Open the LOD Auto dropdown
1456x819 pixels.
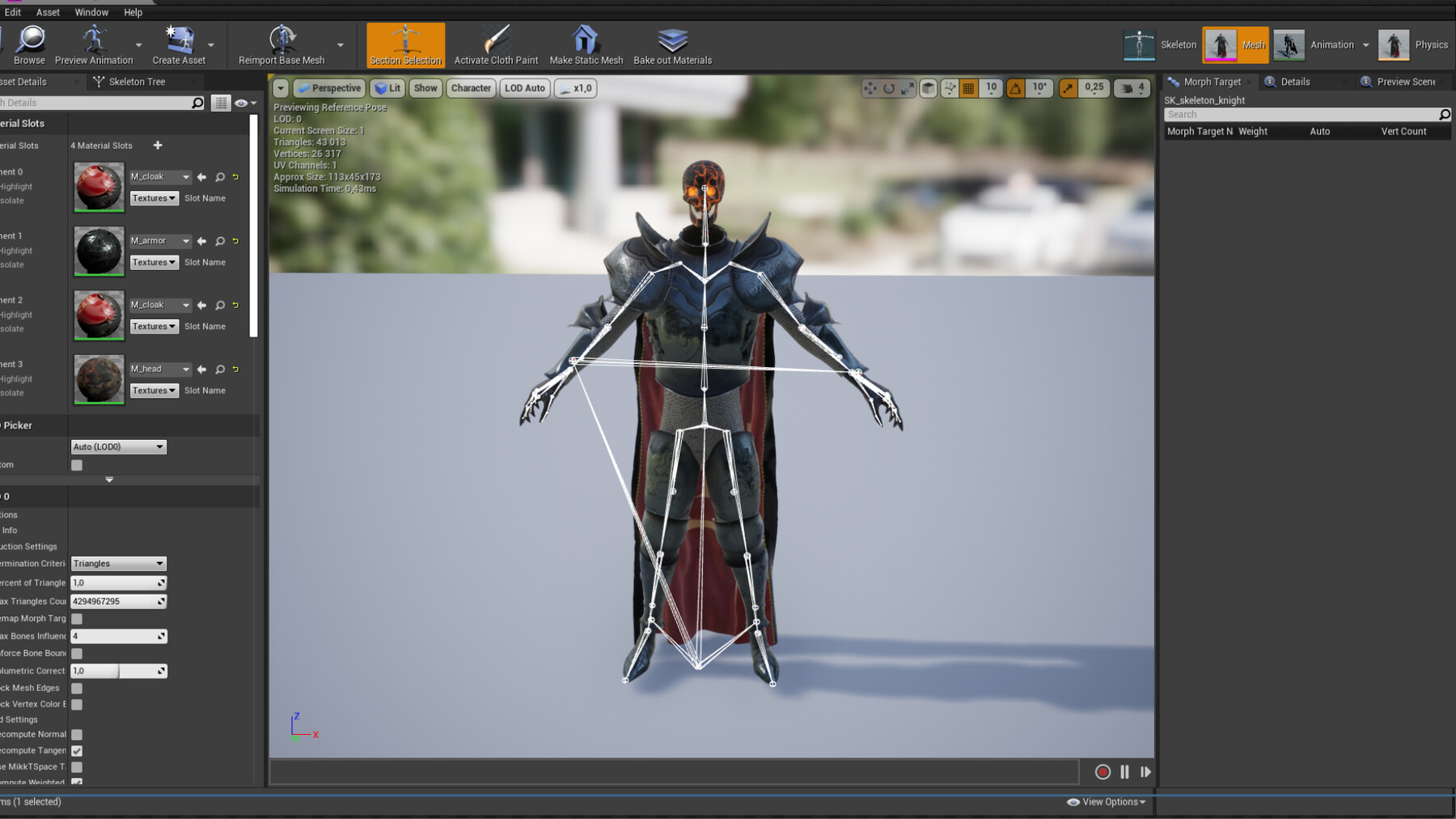pyautogui.click(x=524, y=88)
